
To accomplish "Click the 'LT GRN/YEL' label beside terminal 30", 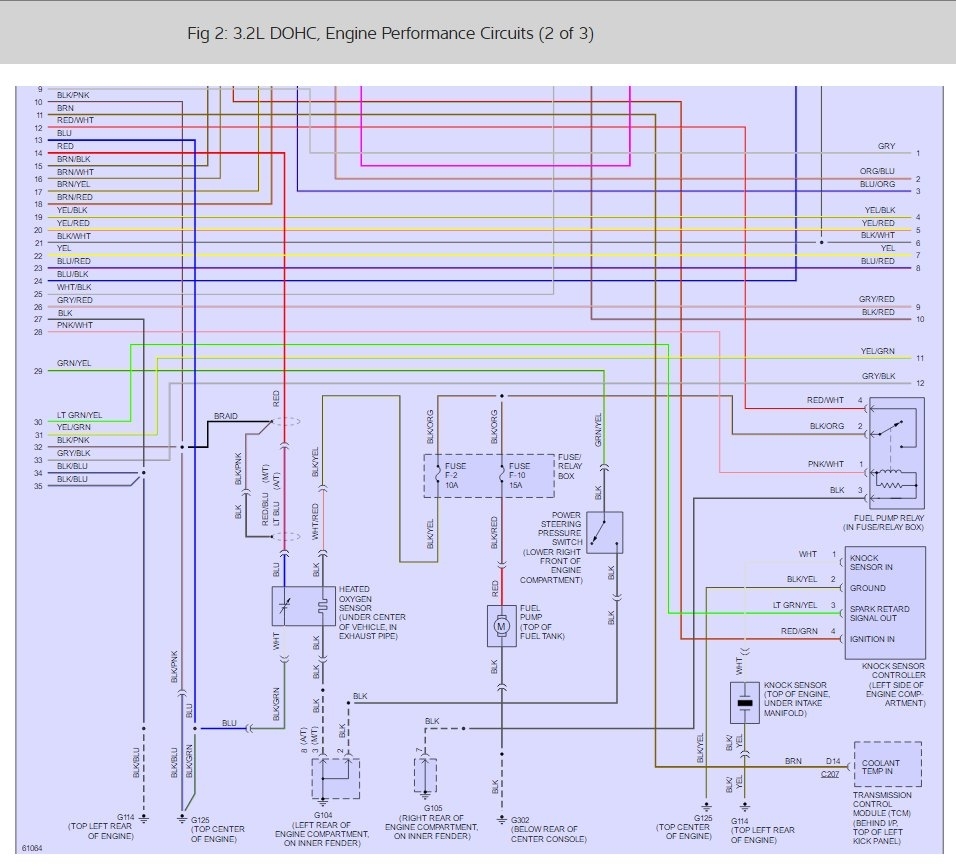I will click(79, 415).
